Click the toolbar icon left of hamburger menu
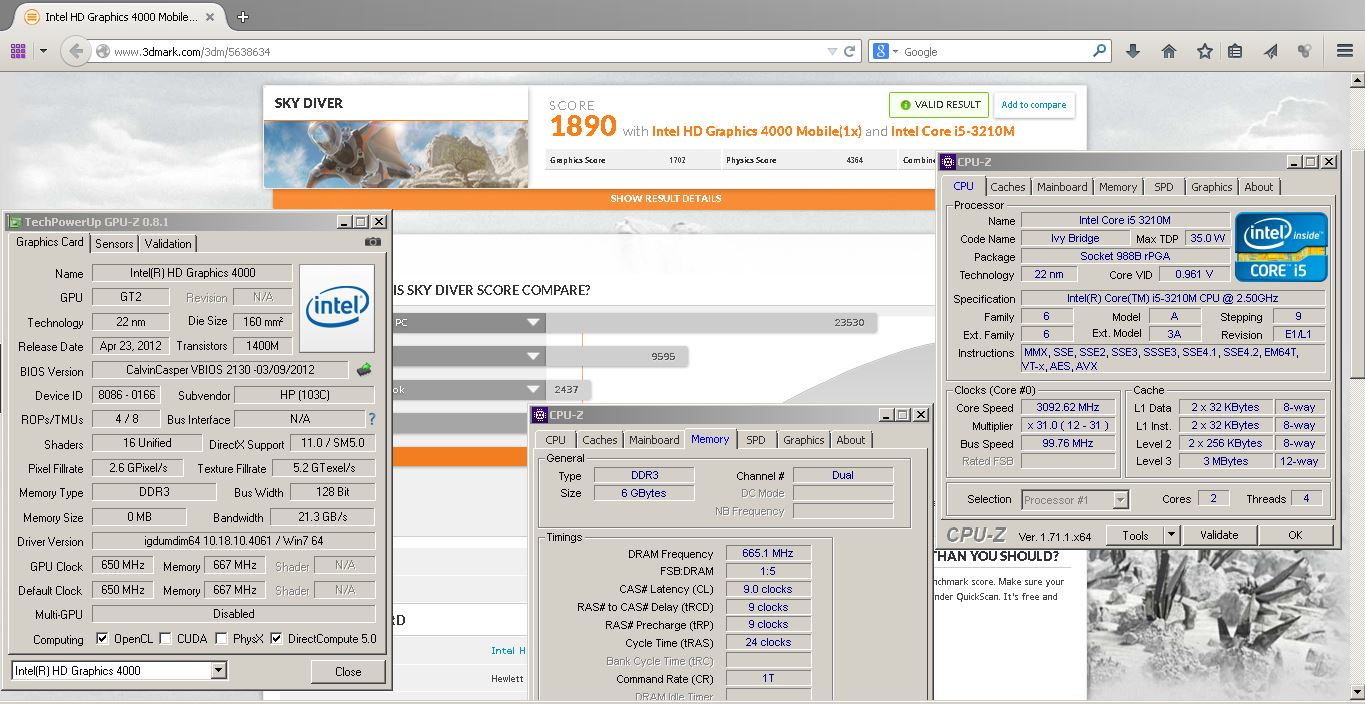 coord(1304,51)
